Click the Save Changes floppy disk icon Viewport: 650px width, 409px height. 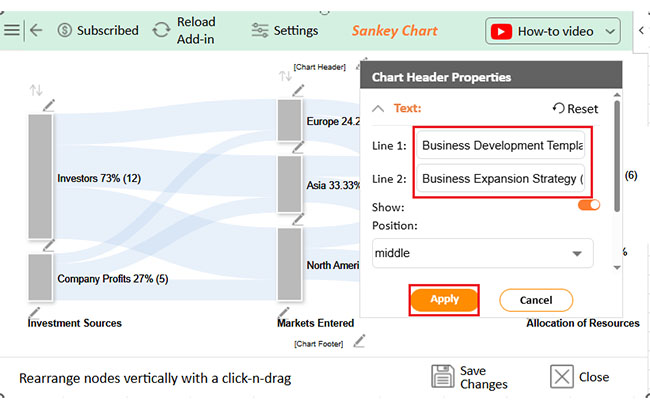coord(443,376)
